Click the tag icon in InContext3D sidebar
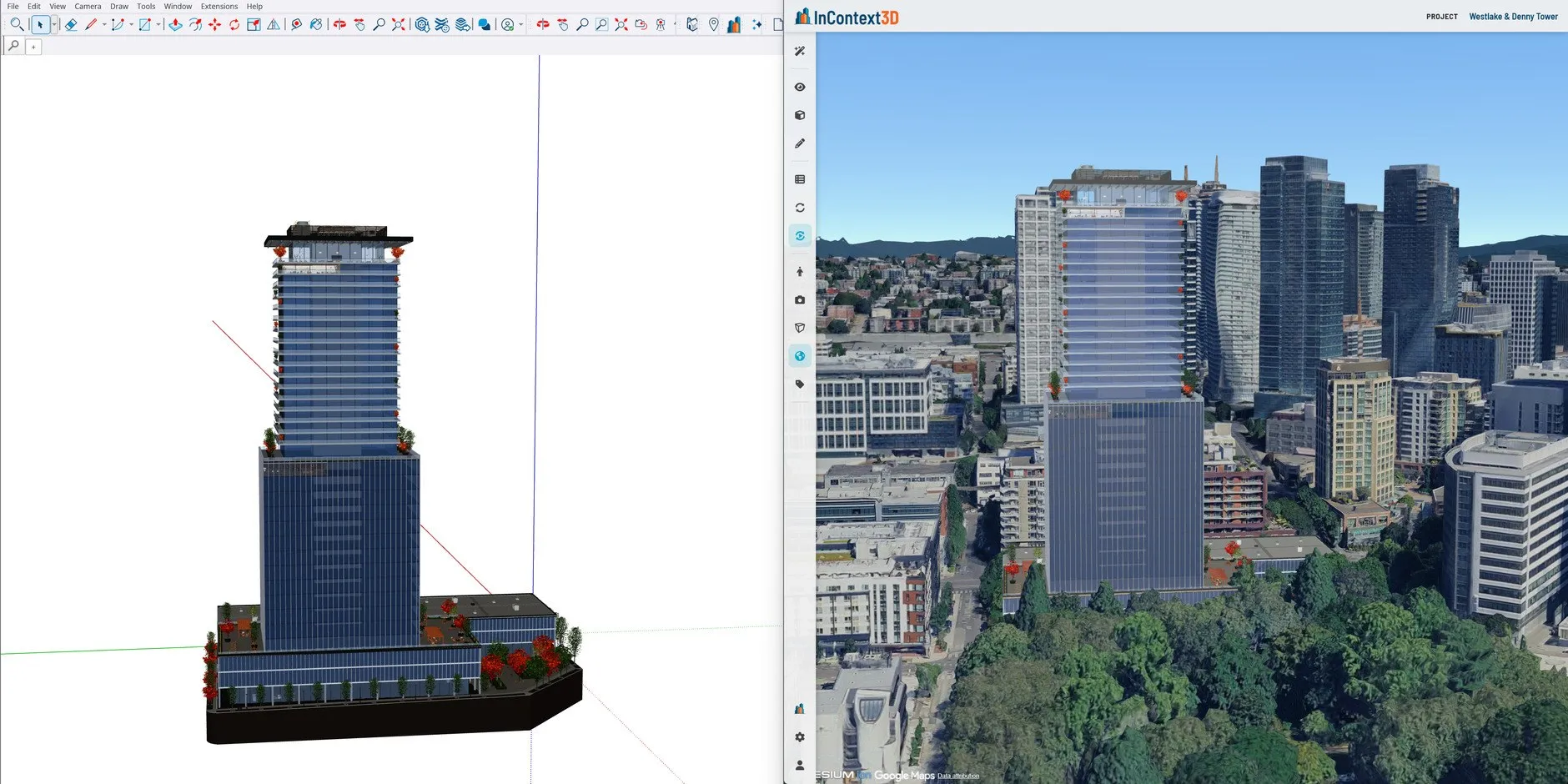 [800, 384]
